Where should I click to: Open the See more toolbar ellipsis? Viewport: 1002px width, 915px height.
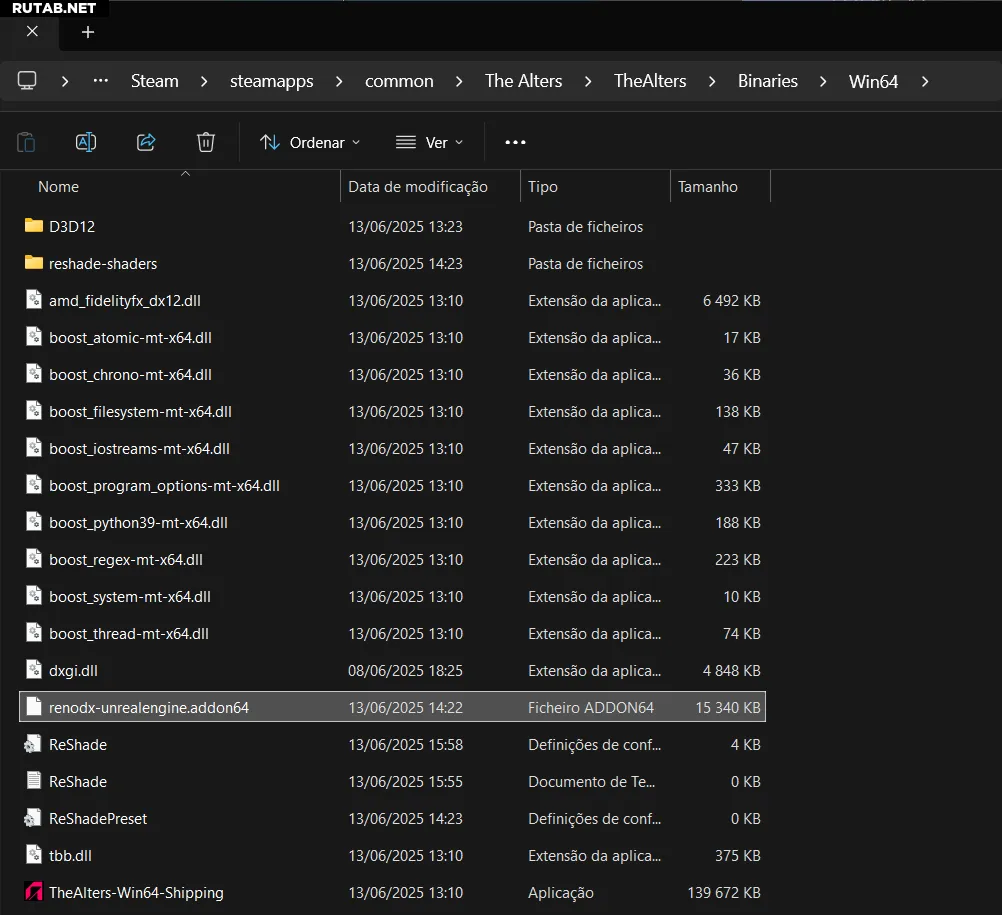point(515,142)
